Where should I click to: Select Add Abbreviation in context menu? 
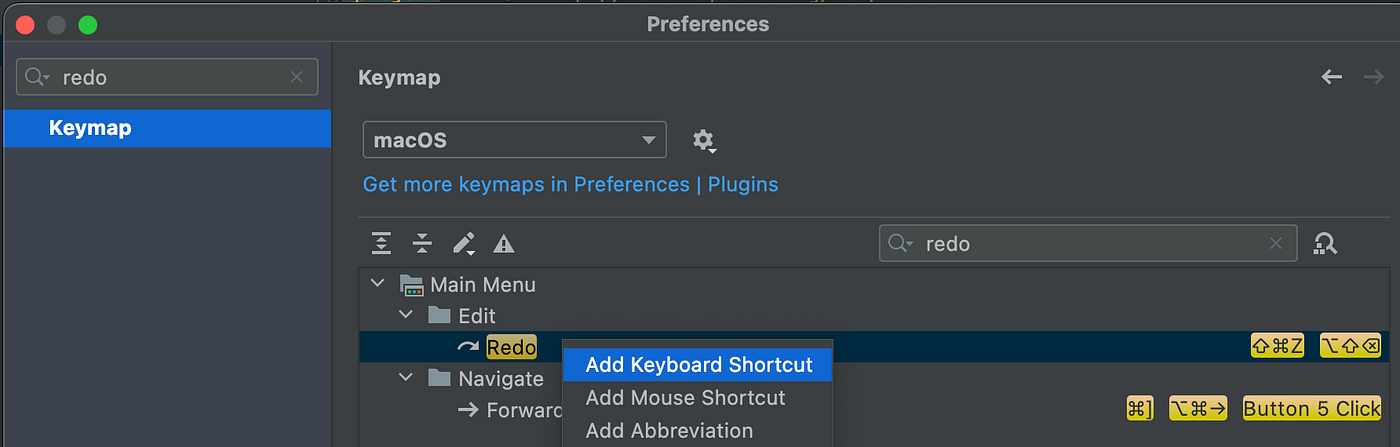click(x=669, y=431)
